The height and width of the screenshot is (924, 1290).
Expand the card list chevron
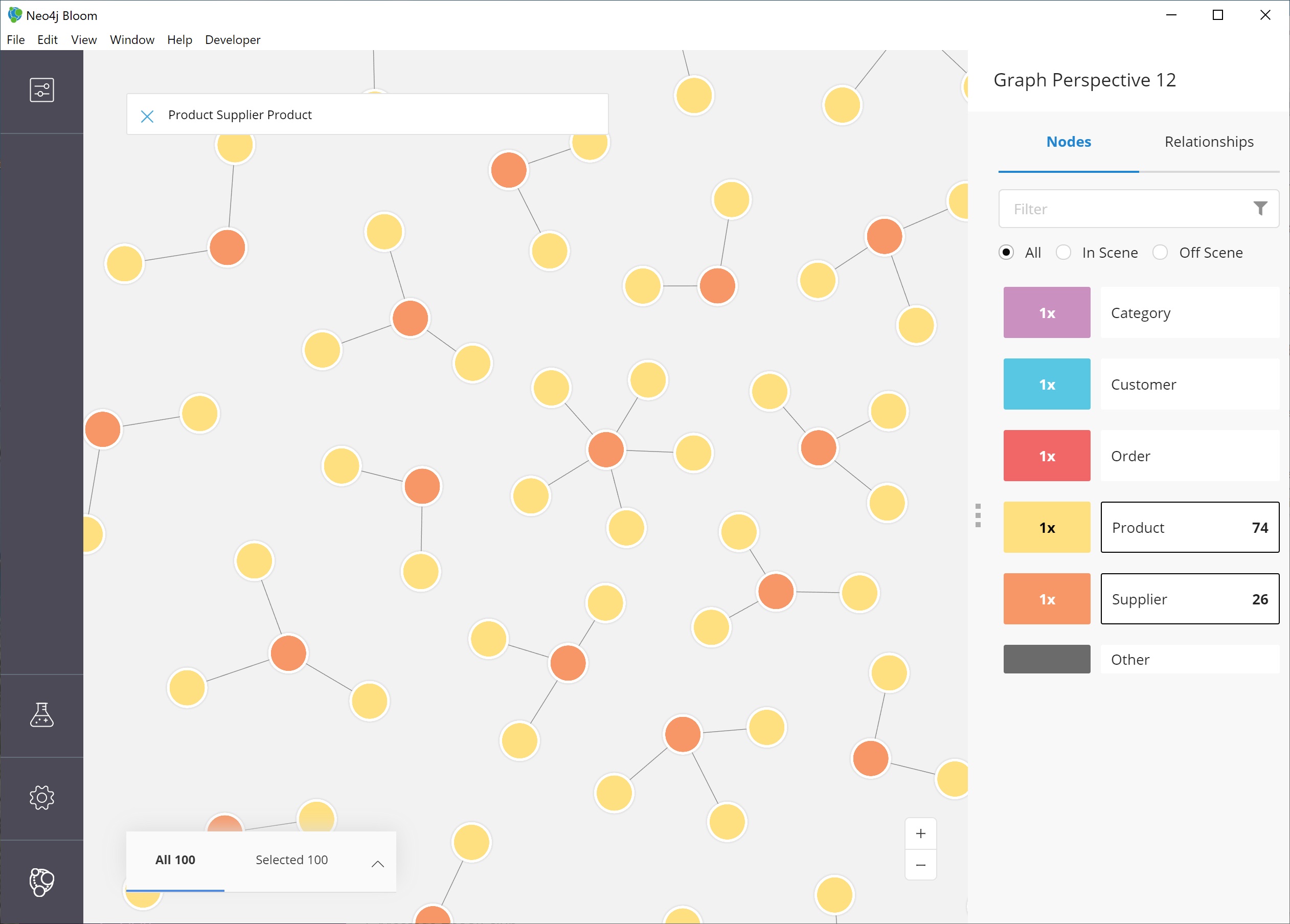377,864
